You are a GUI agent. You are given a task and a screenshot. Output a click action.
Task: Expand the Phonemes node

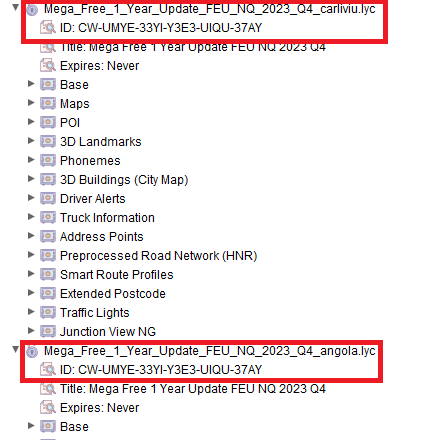click(x=31, y=160)
